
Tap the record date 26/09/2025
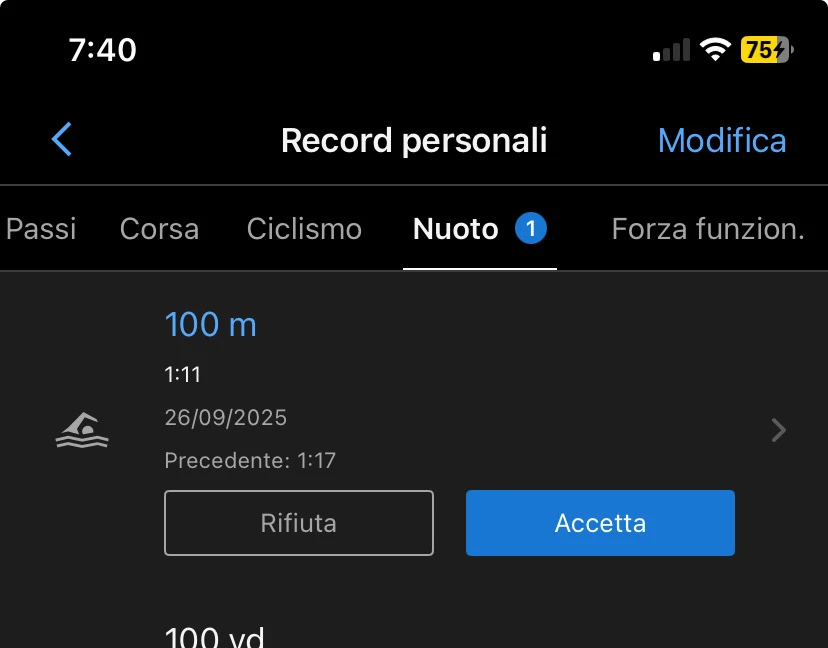(226, 417)
